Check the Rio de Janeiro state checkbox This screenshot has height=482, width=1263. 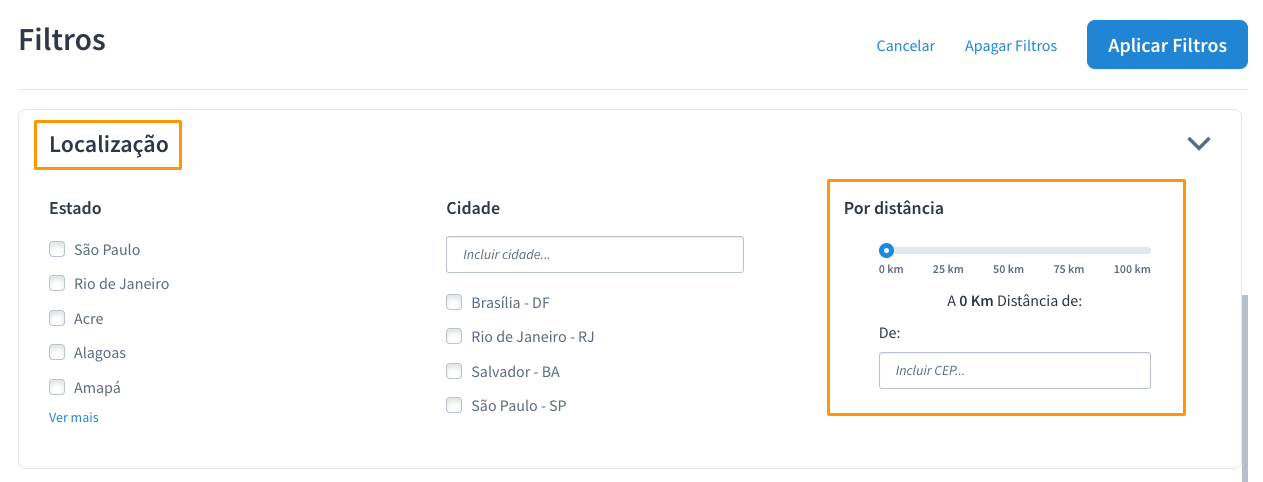click(57, 283)
